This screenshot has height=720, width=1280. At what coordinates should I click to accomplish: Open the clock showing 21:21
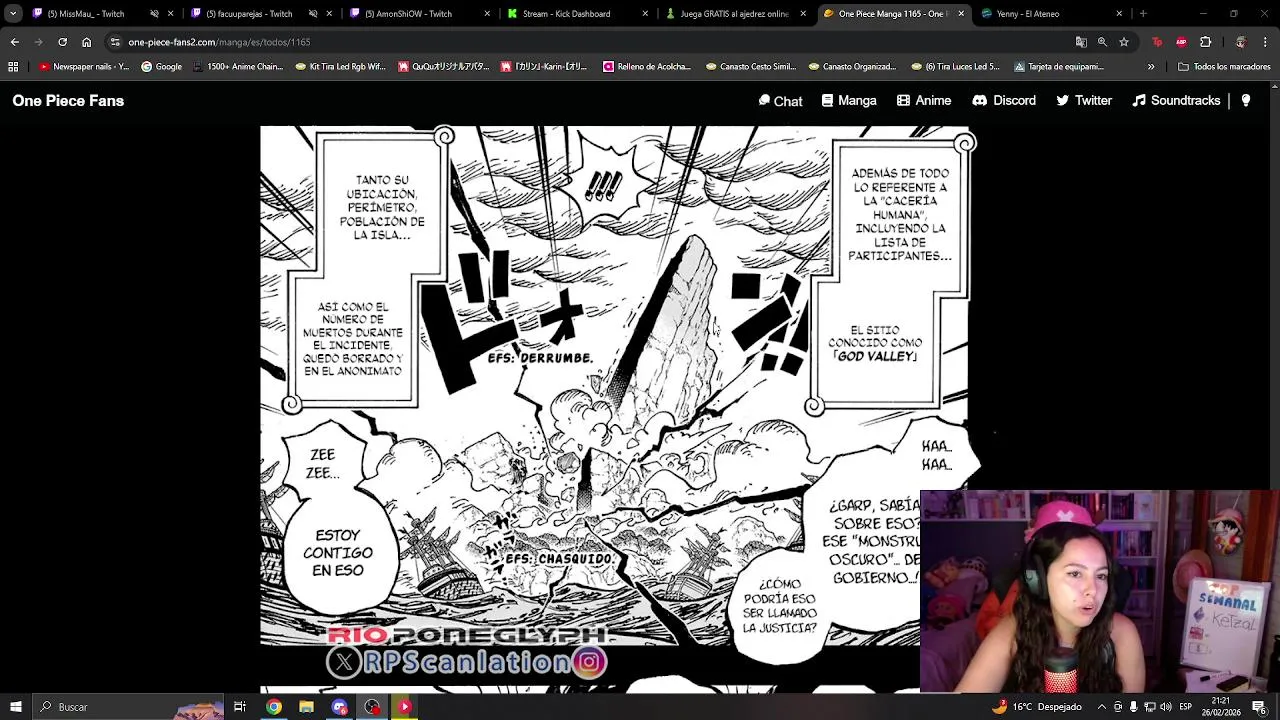1221,707
